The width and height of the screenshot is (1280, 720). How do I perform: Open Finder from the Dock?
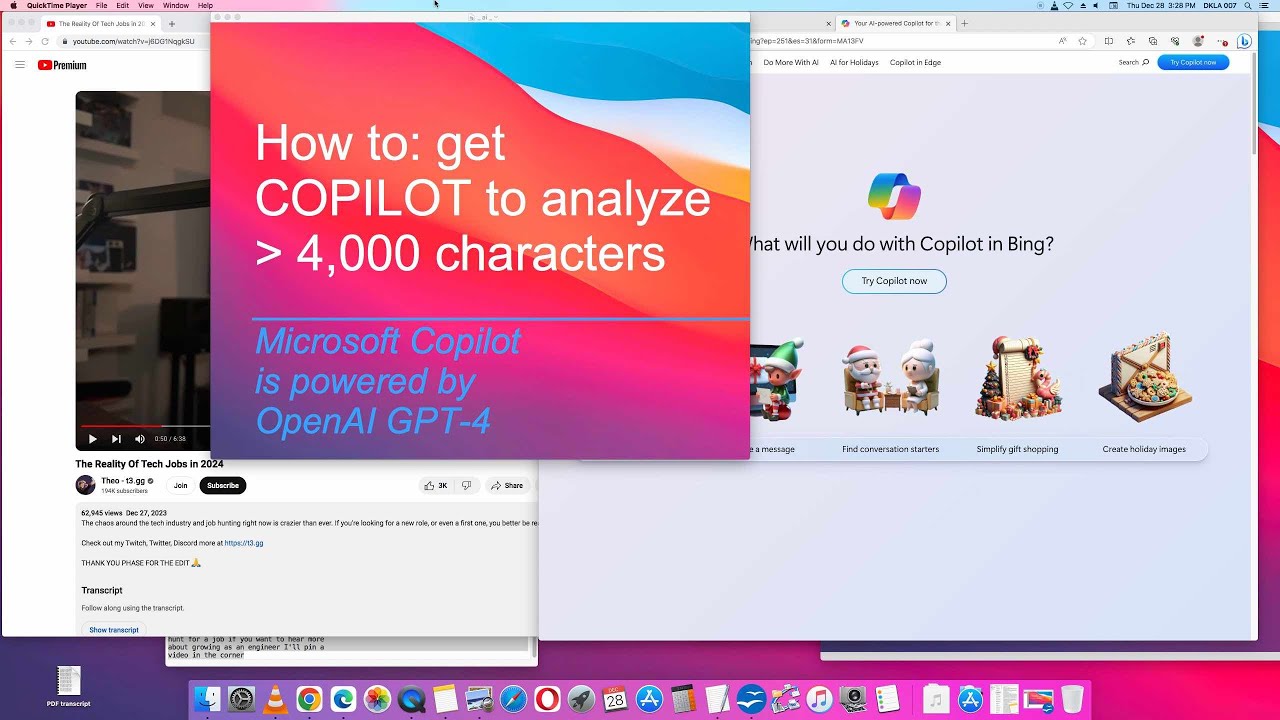coord(207,699)
